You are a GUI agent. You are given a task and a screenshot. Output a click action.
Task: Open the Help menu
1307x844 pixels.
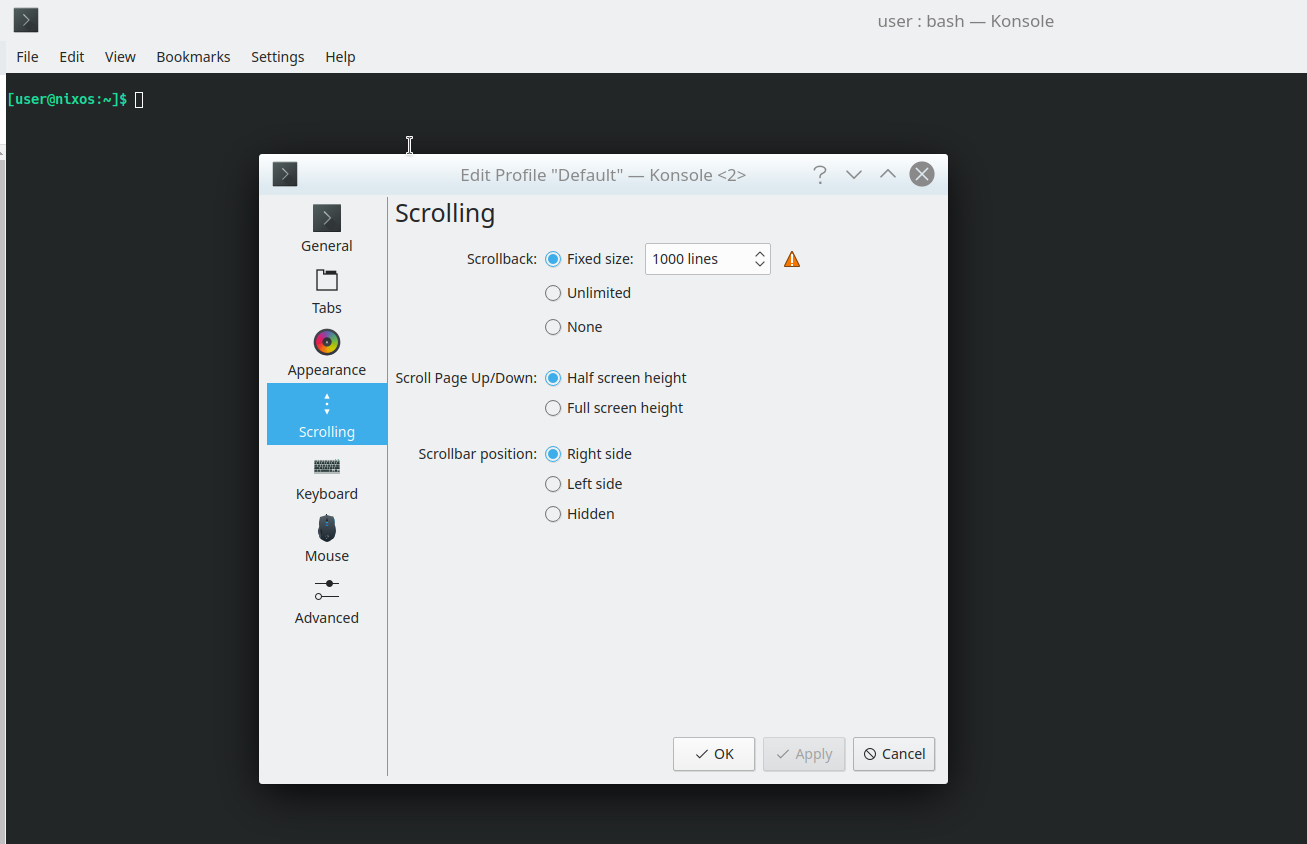point(340,57)
